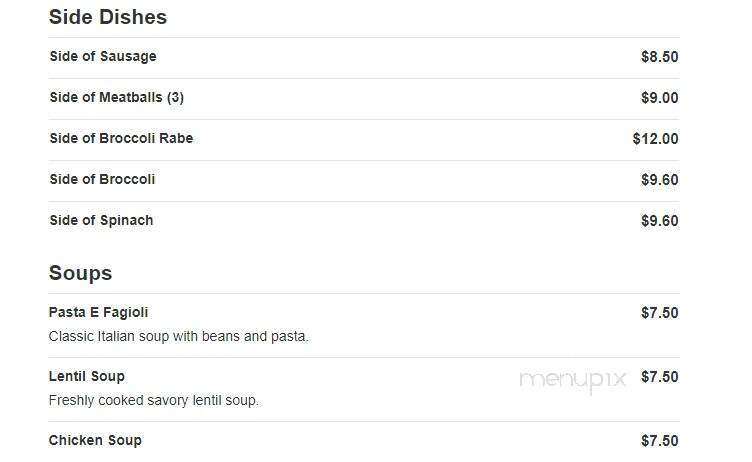Click the $12.00 price

pyautogui.click(x=655, y=139)
